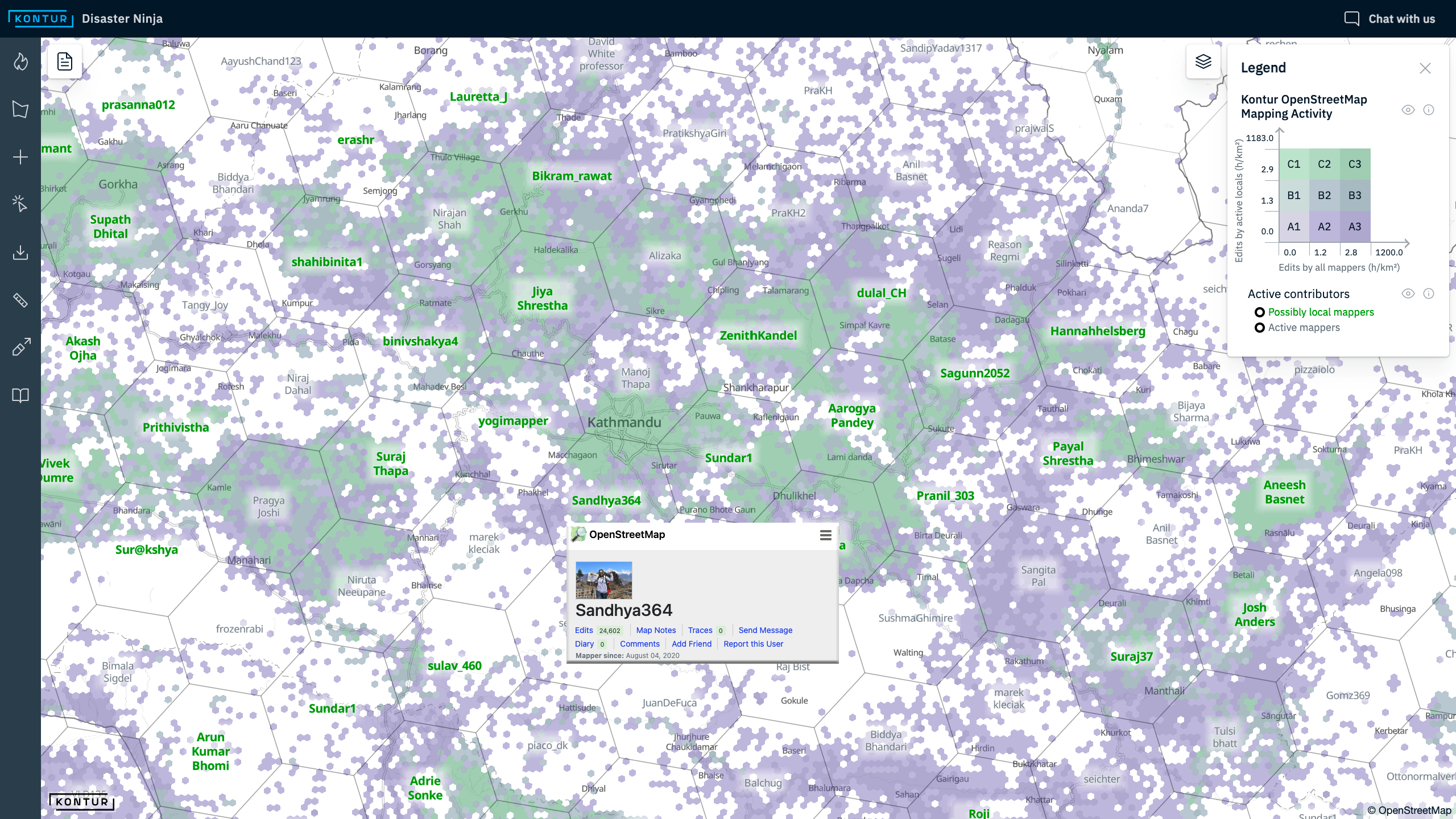This screenshot has height=819, width=1456.
Task: Open the Comments link
Action: tap(640, 644)
